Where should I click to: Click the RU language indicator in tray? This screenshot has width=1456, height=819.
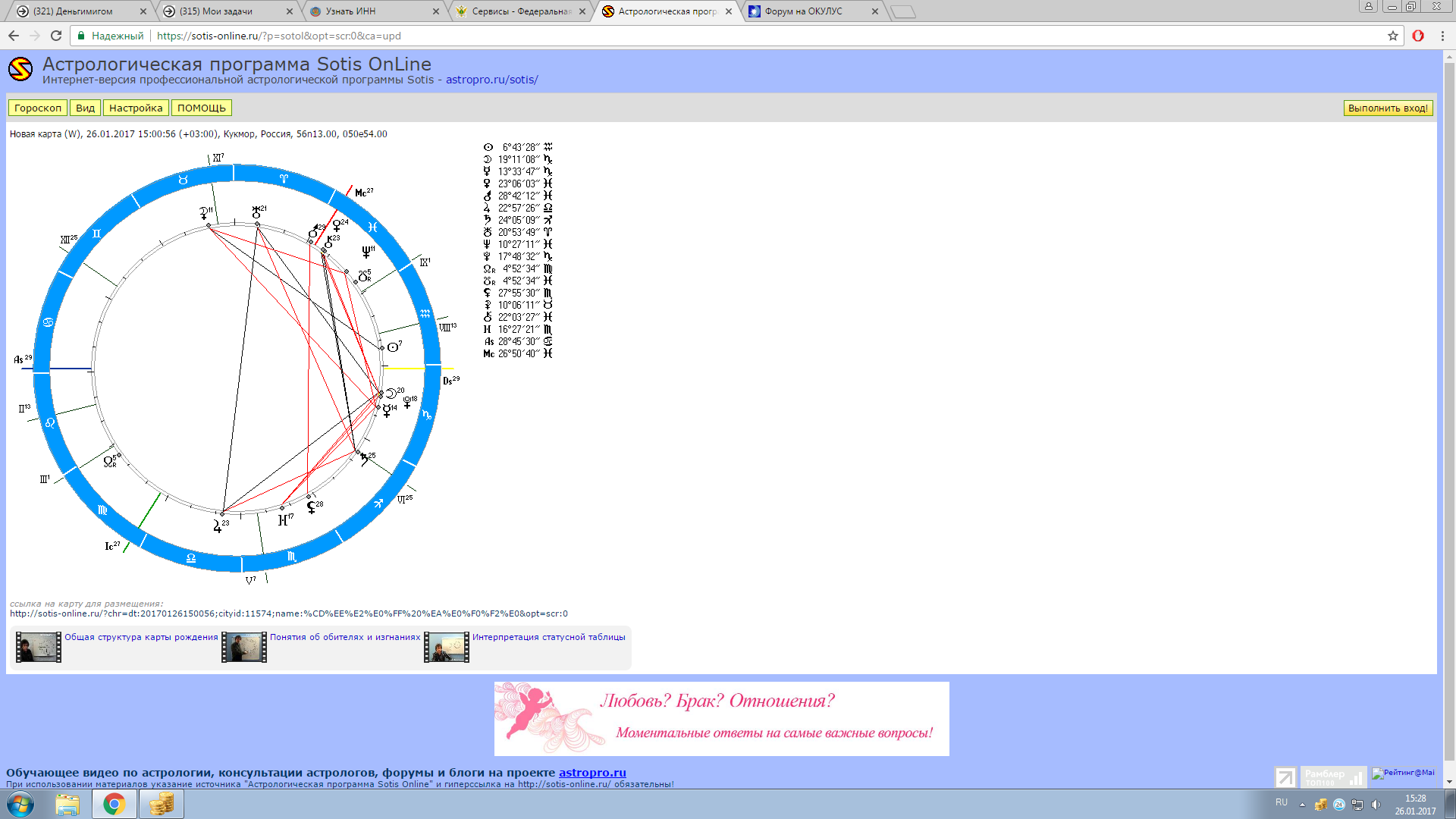click(1282, 802)
